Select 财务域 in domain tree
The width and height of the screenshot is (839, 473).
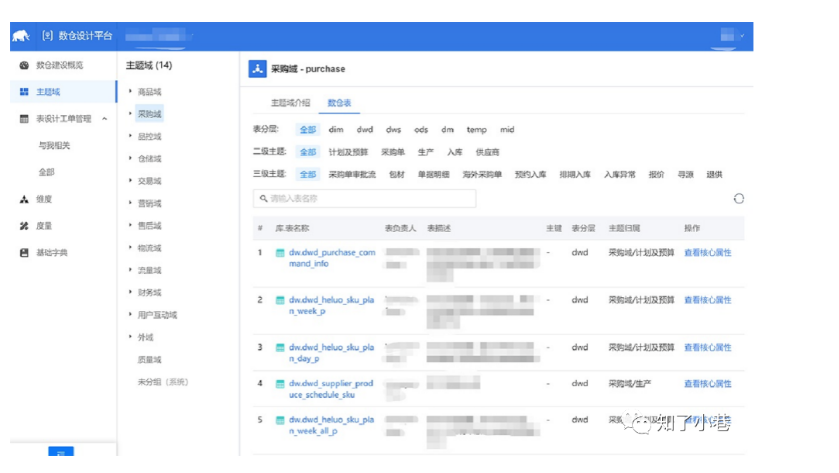click(149, 292)
